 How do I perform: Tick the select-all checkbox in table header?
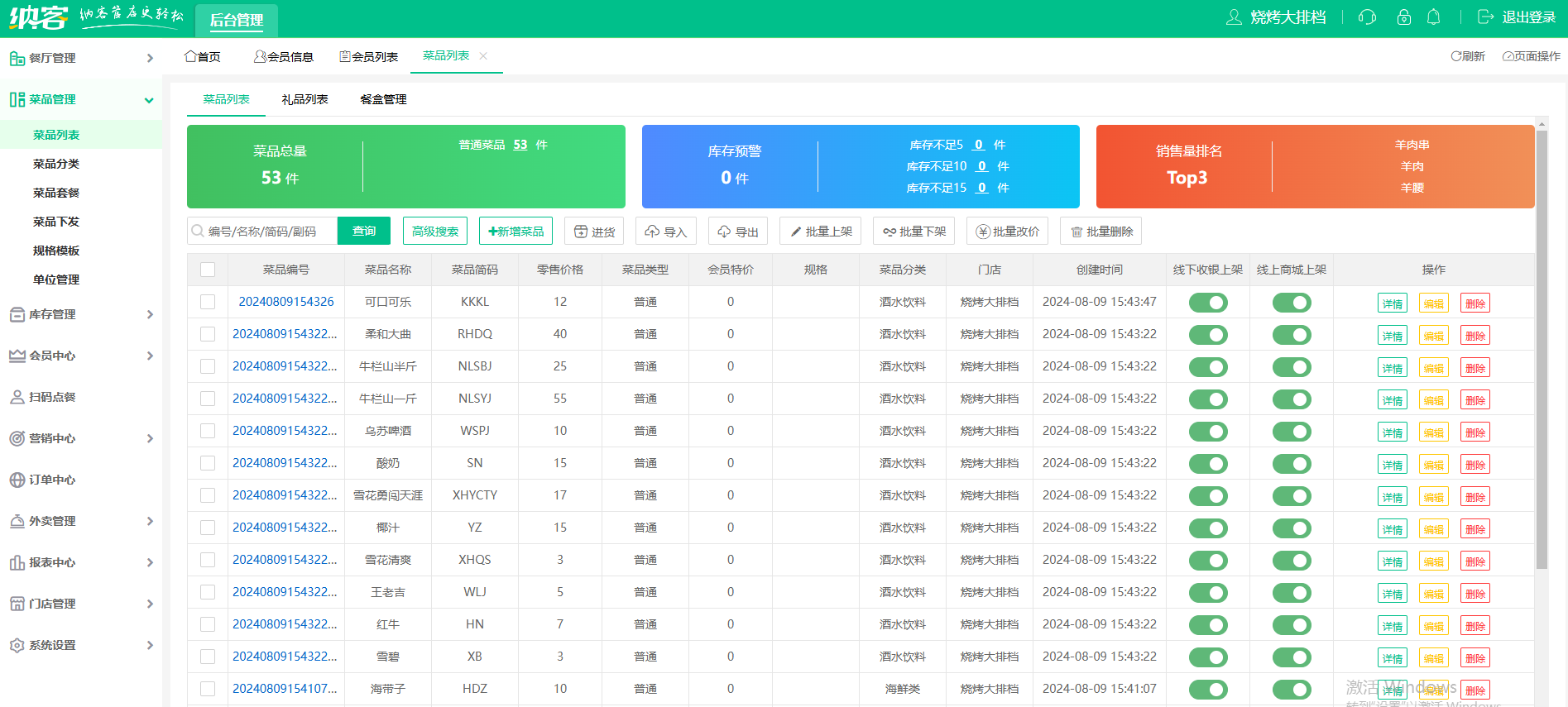click(208, 270)
